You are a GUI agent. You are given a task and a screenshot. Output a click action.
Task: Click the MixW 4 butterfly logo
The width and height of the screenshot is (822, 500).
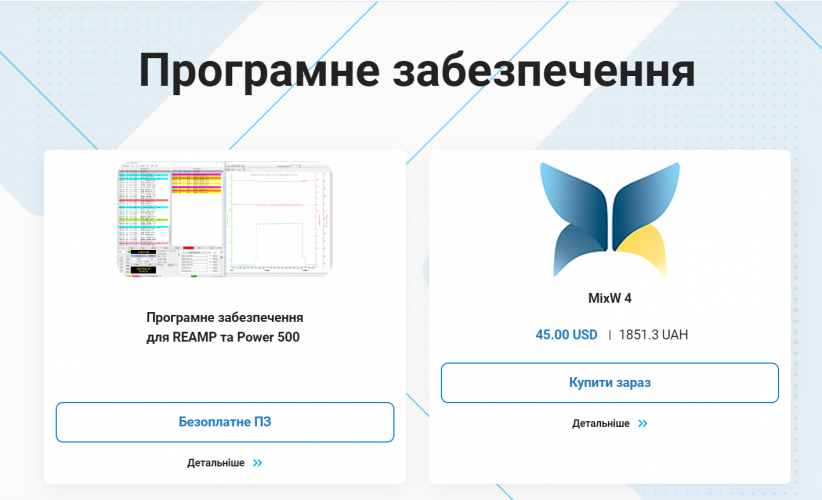pyautogui.click(x=610, y=219)
